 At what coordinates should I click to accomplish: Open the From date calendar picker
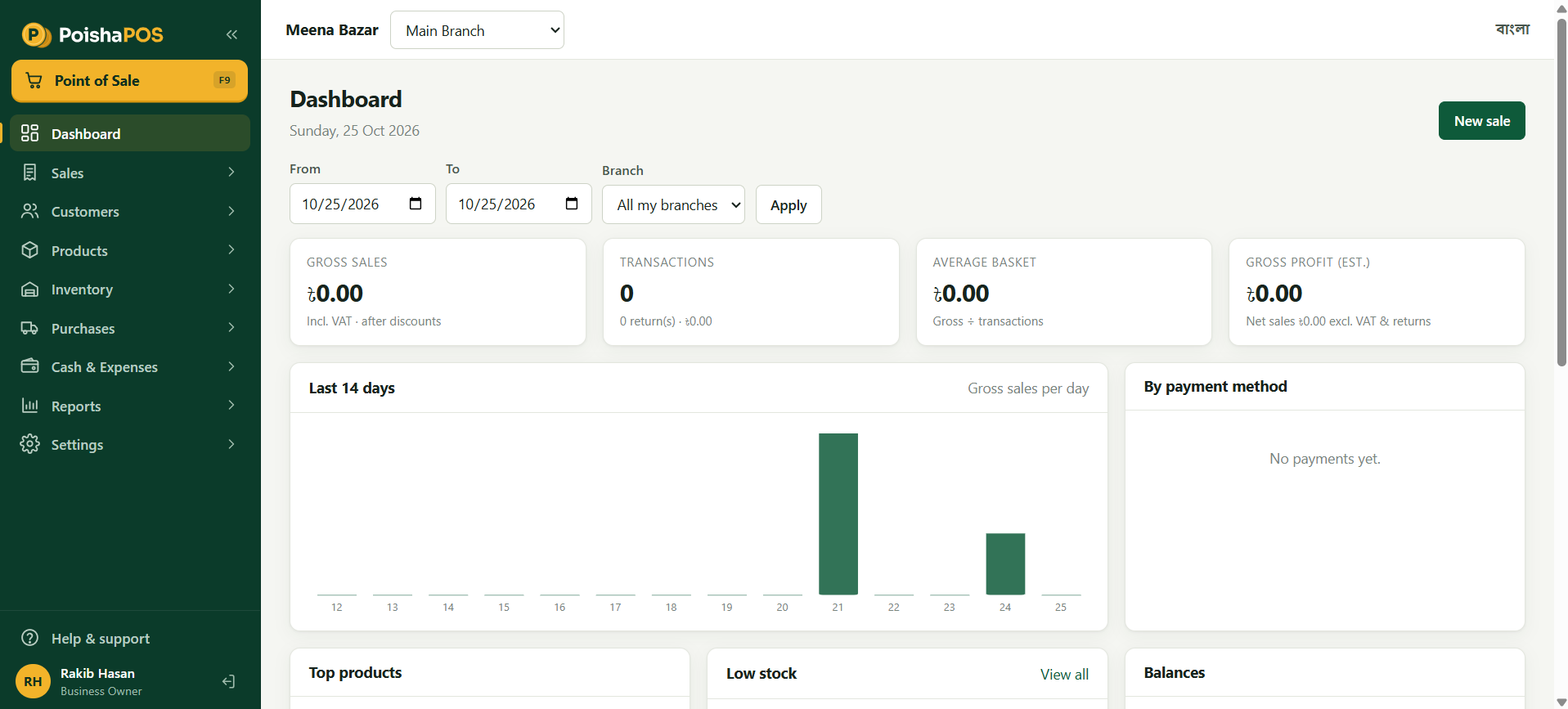(416, 204)
